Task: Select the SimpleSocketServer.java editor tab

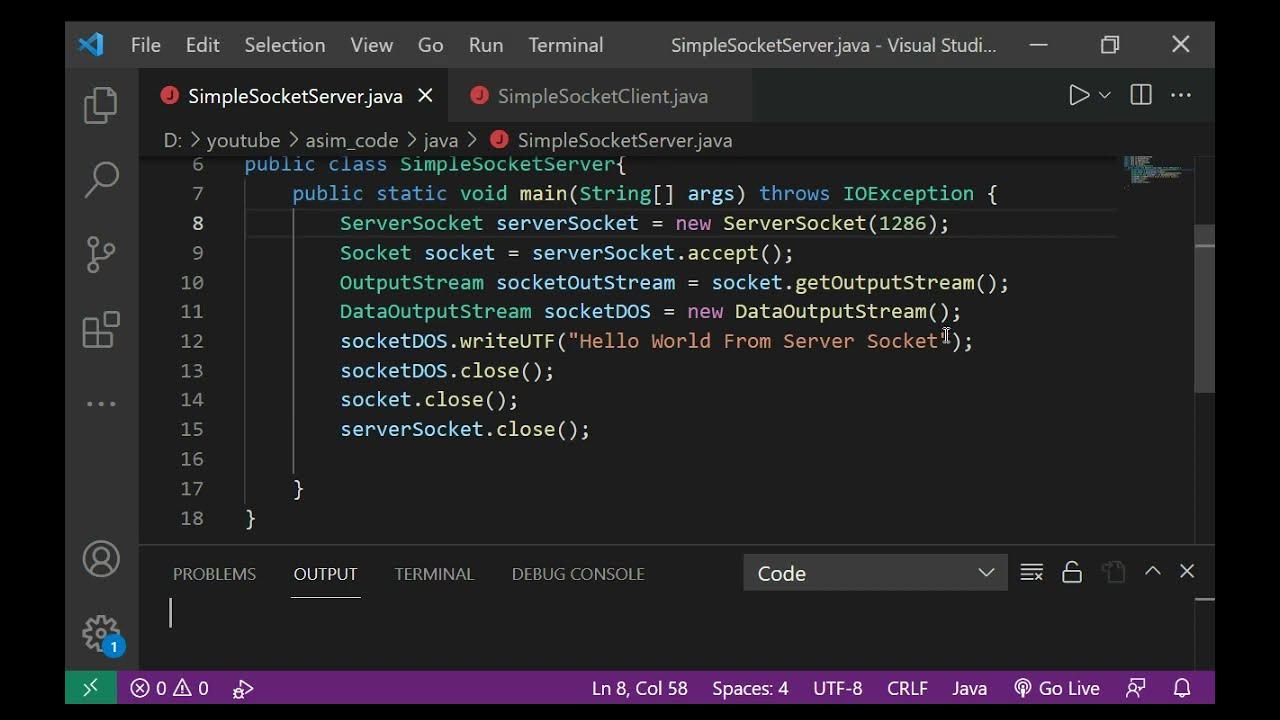Action: point(295,96)
